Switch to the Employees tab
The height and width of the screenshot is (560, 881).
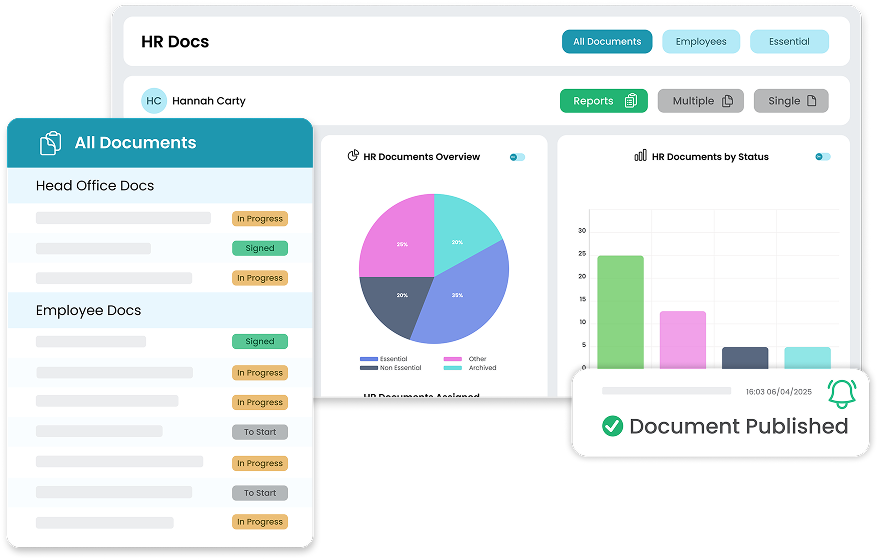point(701,42)
